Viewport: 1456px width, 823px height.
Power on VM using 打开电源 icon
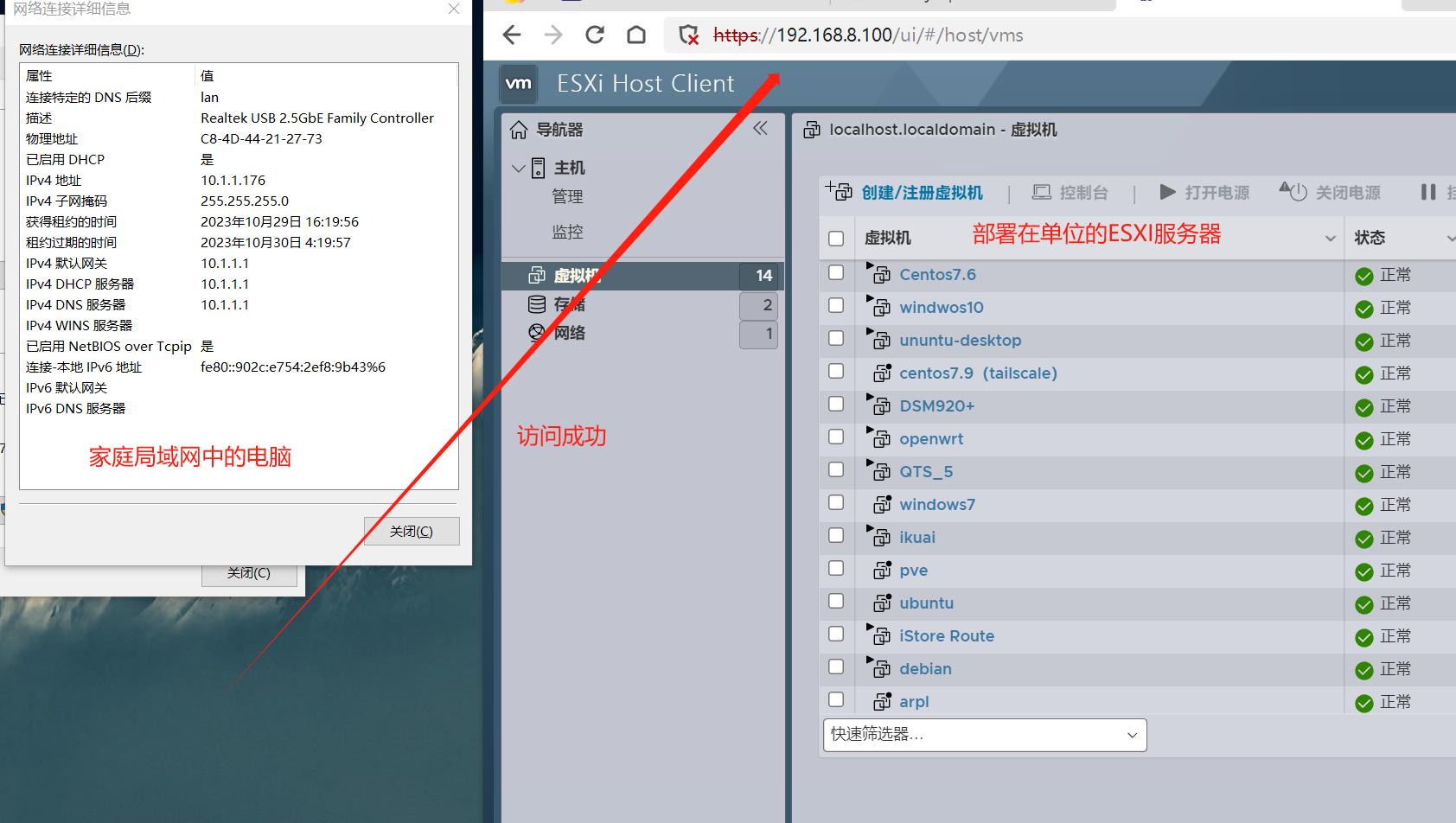[x=1167, y=192]
